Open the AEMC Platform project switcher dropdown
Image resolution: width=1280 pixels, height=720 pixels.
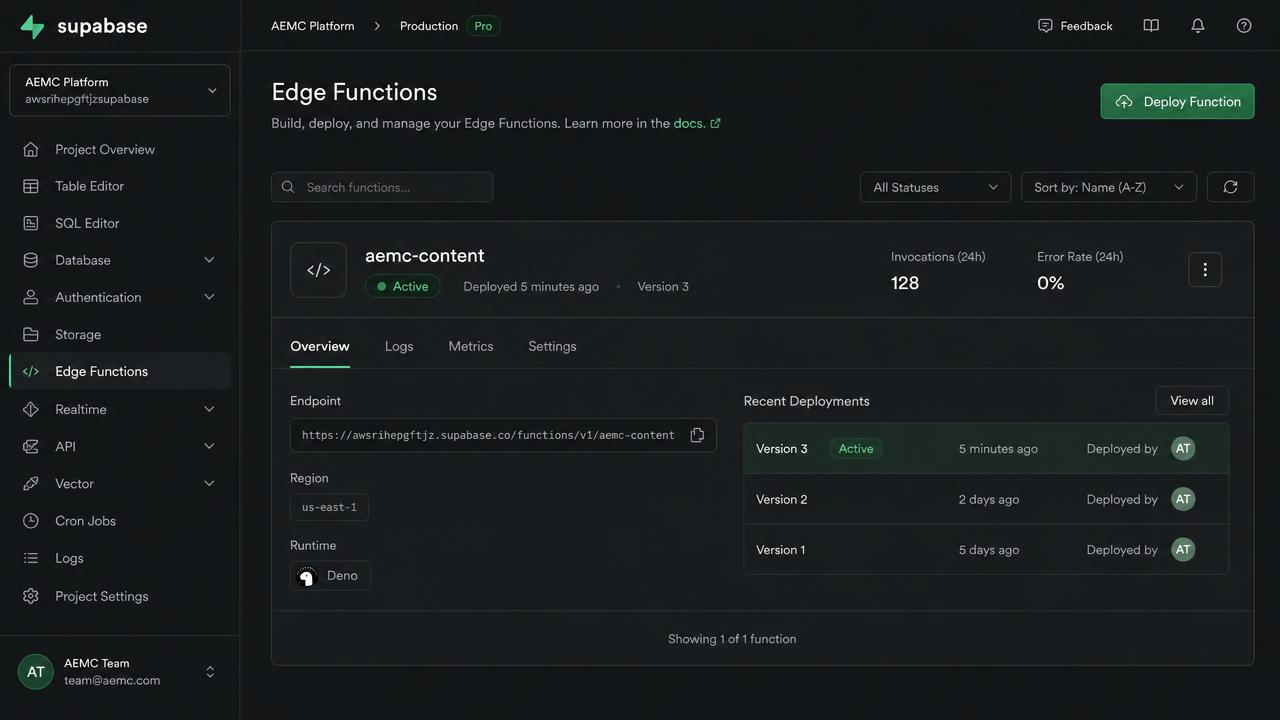pyautogui.click(x=120, y=90)
